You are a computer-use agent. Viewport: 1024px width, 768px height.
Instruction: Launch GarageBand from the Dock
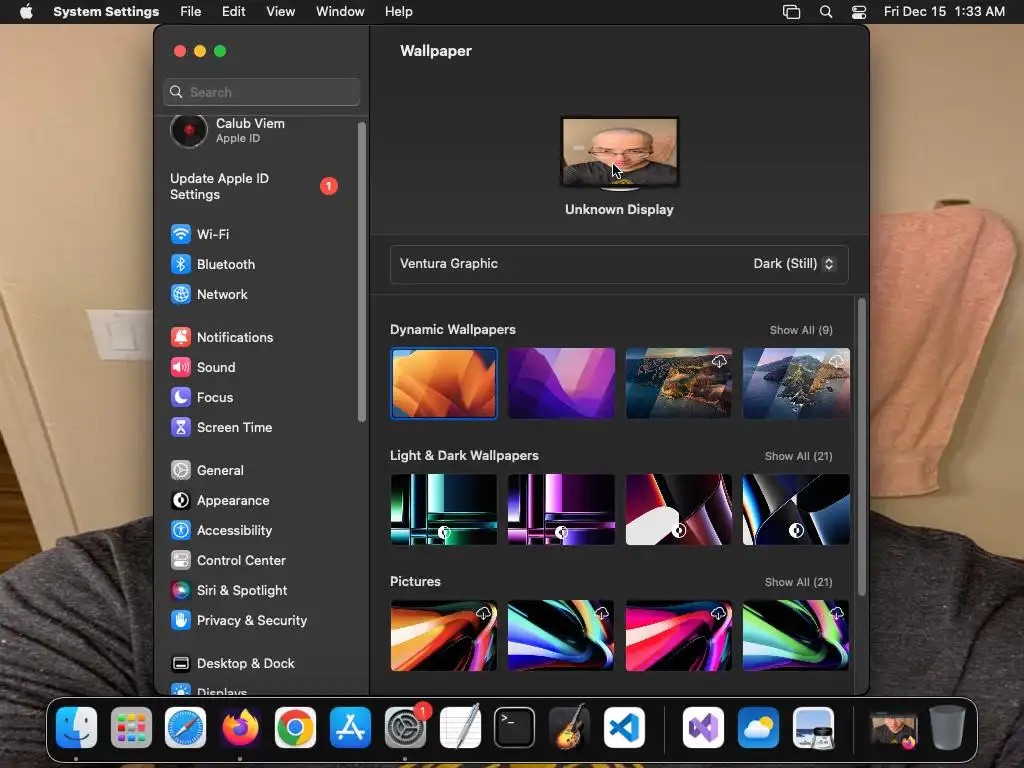569,728
